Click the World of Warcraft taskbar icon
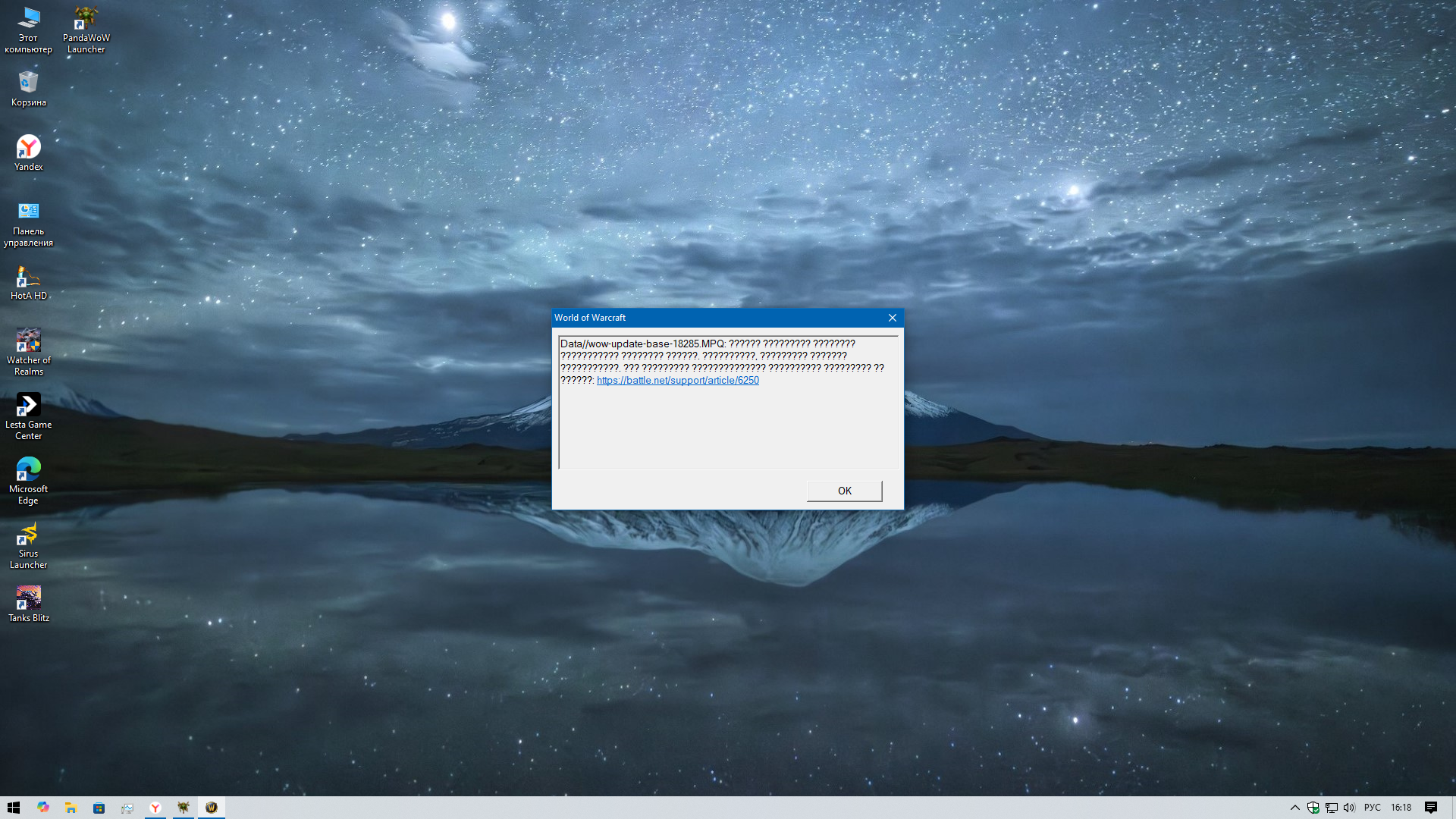The width and height of the screenshot is (1456, 819). coord(212,808)
